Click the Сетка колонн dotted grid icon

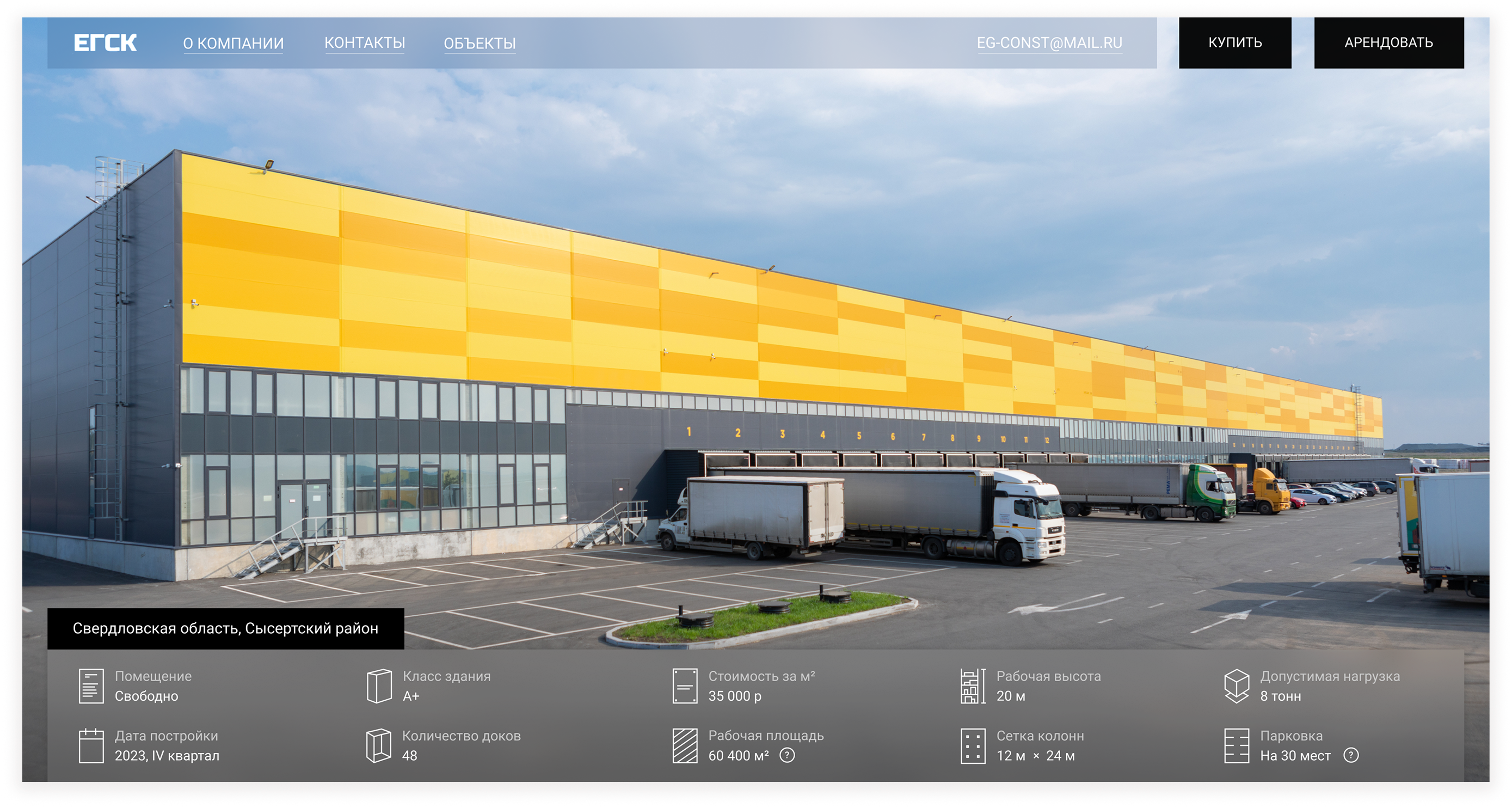pyautogui.click(x=973, y=746)
